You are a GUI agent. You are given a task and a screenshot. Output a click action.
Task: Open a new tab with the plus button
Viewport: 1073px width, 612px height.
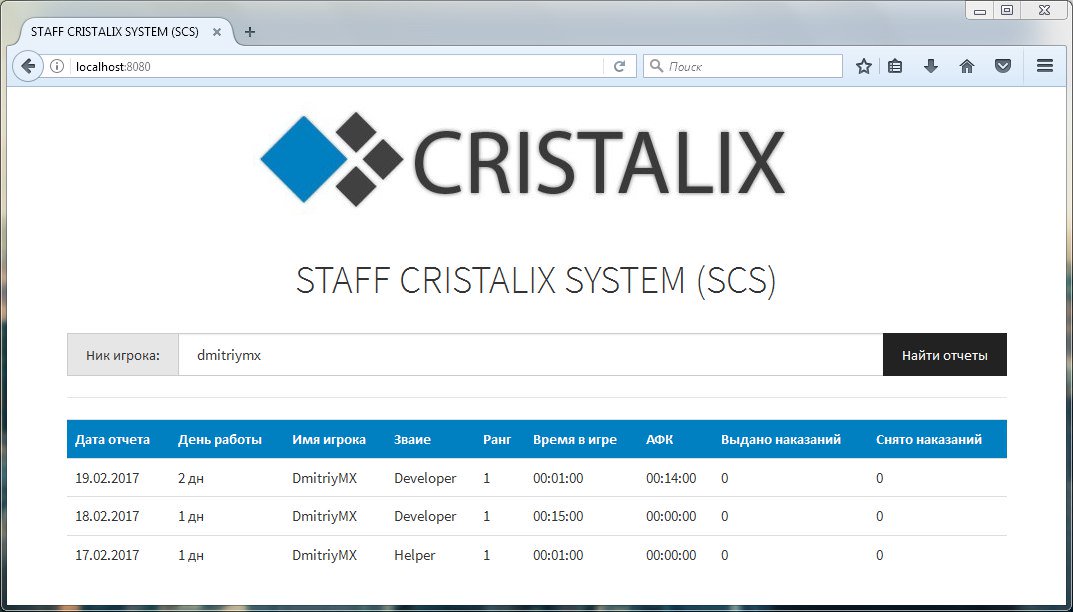coord(250,31)
